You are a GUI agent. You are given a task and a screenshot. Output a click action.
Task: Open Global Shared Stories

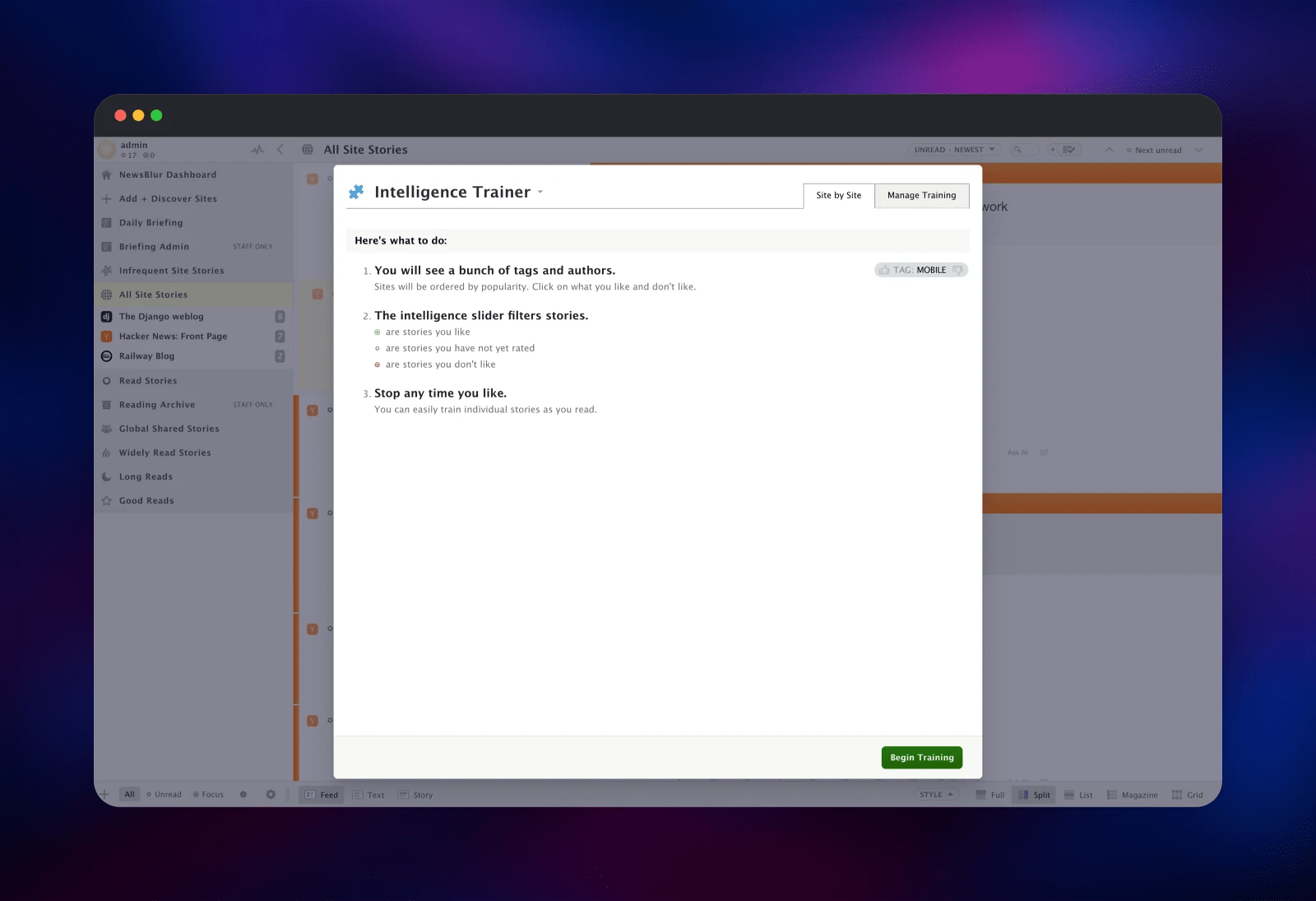169,428
